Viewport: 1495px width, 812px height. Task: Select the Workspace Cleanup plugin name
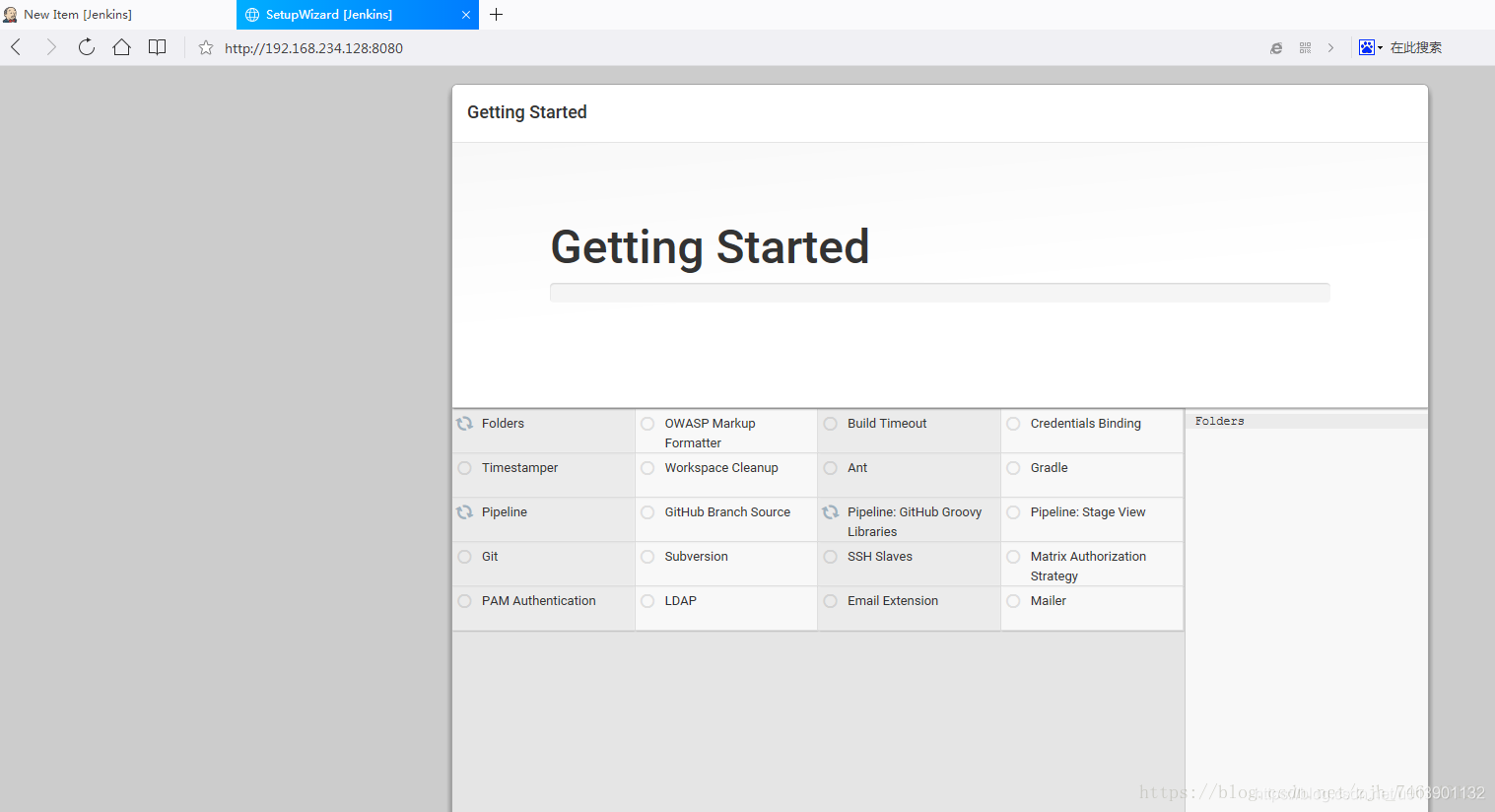pyautogui.click(x=721, y=468)
